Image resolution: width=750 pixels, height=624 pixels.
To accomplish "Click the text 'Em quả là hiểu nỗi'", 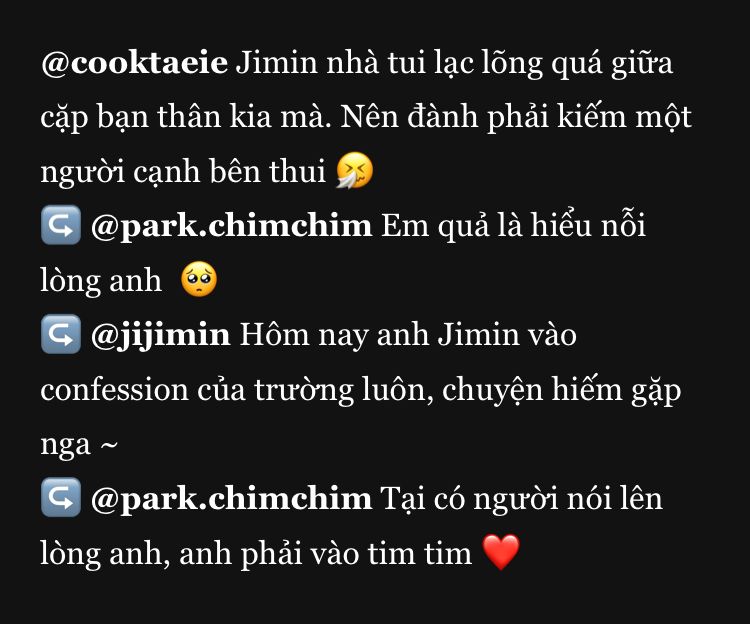I will [513, 225].
